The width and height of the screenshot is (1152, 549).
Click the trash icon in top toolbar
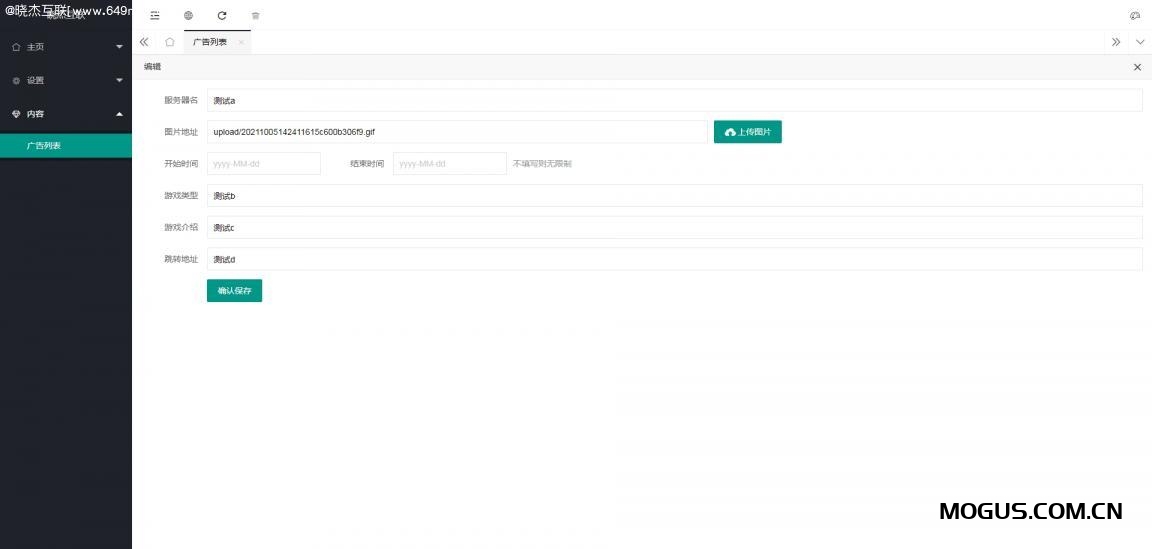[255, 15]
